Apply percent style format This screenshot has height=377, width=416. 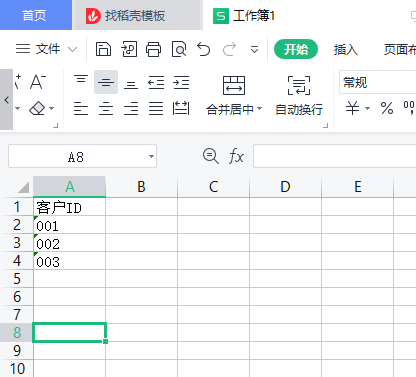[x=387, y=108]
